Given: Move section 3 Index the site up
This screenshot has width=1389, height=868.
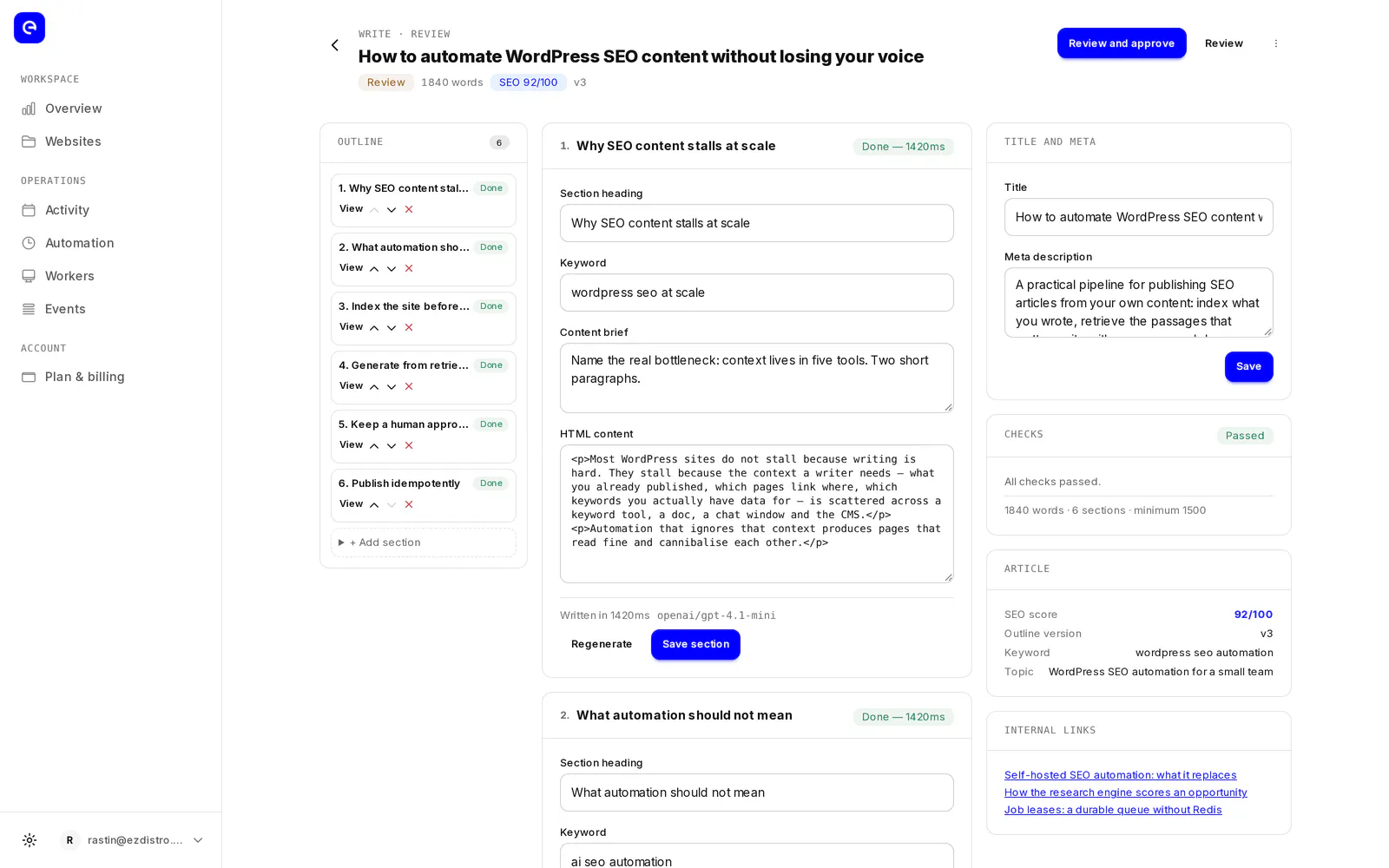Looking at the screenshot, I should point(374,328).
